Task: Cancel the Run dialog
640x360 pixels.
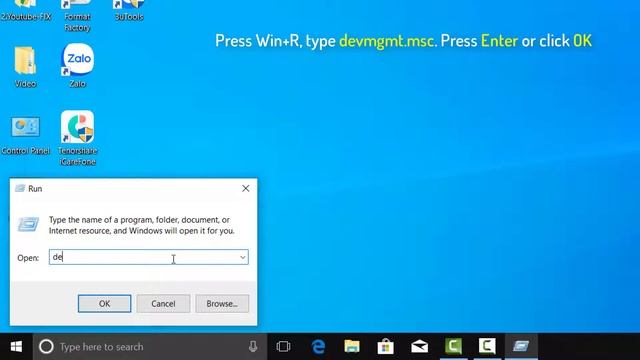Action: pos(163,304)
